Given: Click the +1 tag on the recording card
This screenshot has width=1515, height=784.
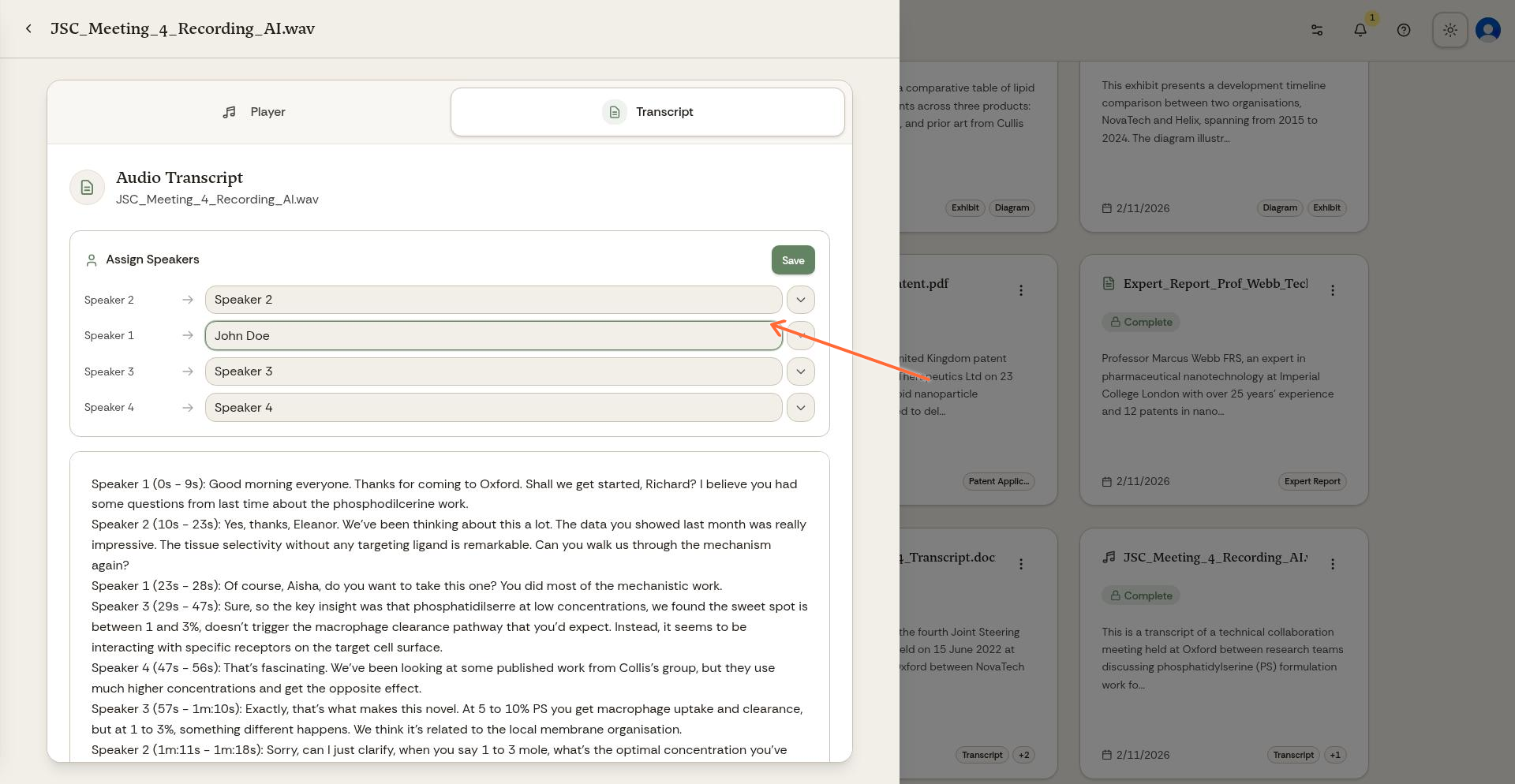Looking at the screenshot, I should 1334,755.
